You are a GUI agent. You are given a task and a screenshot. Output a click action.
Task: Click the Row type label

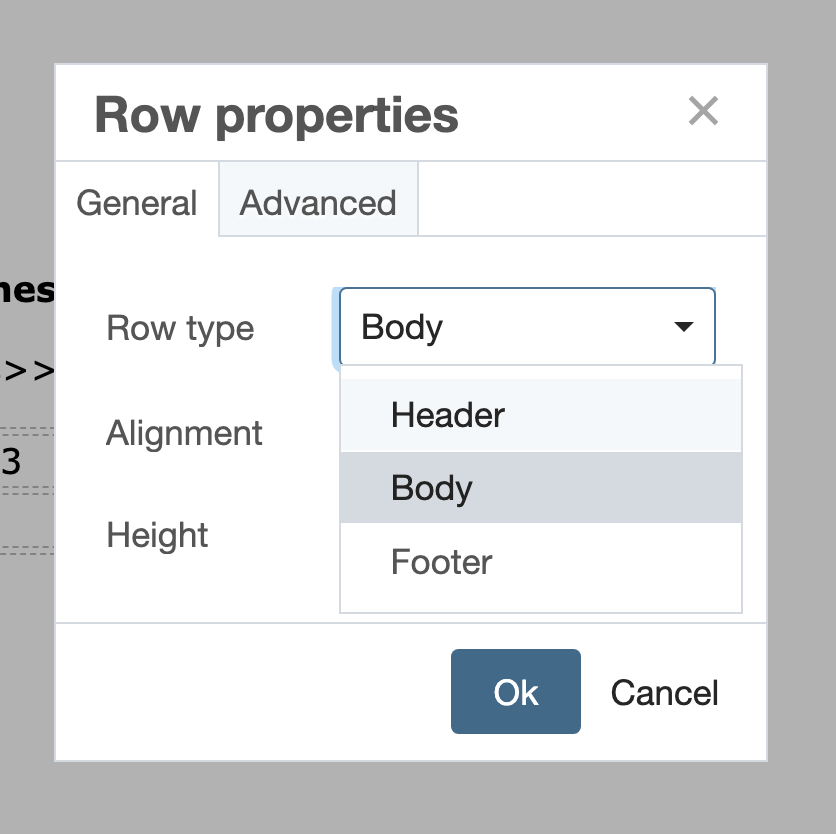pyautogui.click(x=180, y=328)
